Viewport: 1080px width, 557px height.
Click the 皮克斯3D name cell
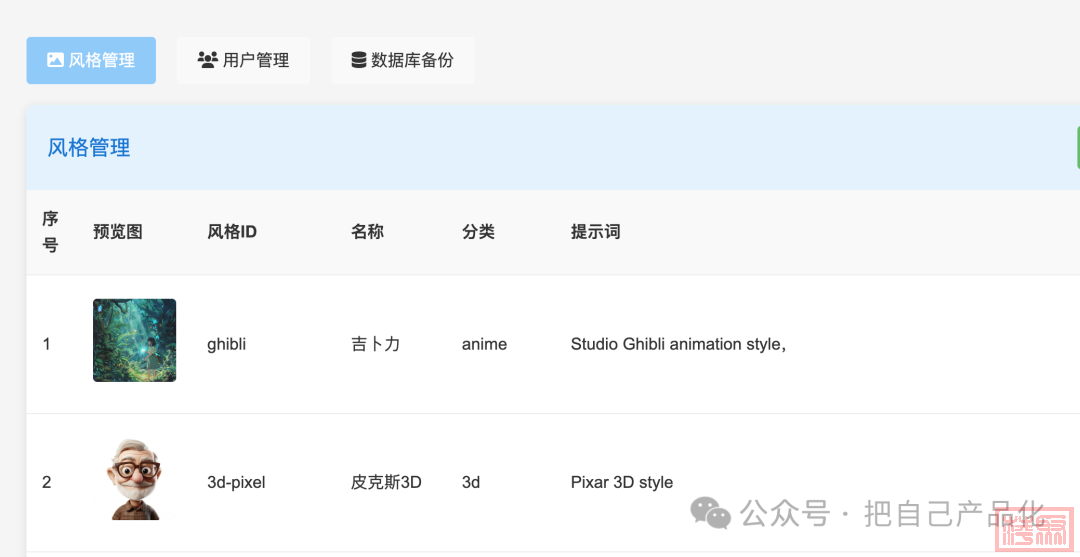click(x=386, y=482)
